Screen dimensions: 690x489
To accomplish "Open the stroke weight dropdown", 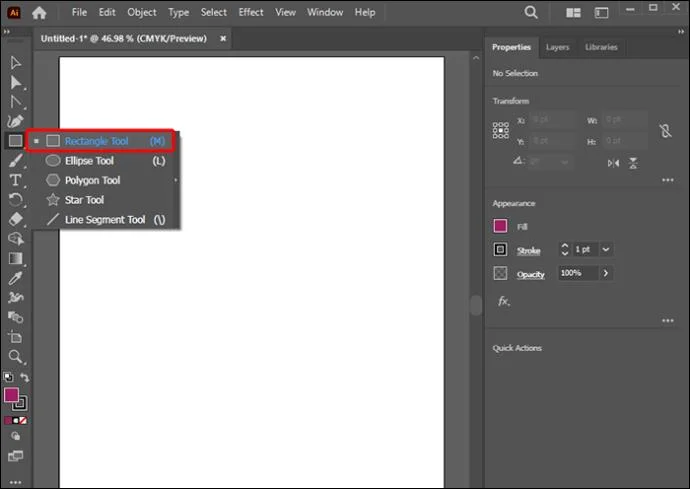I will (x=606, y=250).
